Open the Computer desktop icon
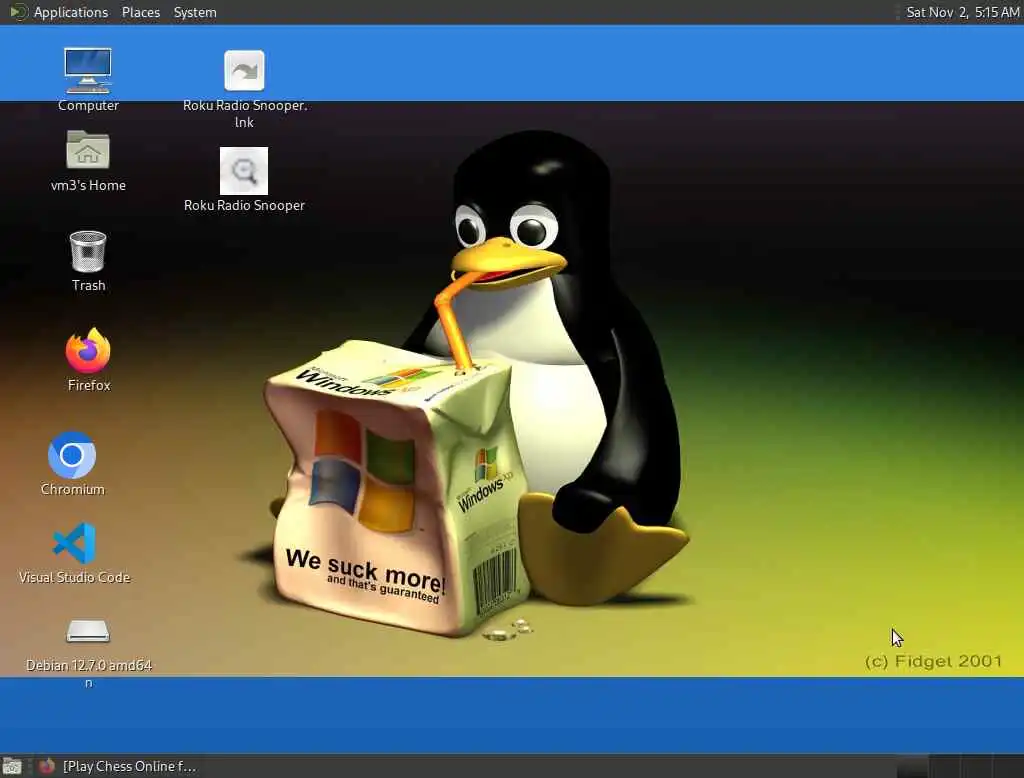This screenshot has height=778, width=1024. click(x=88, y=71)
